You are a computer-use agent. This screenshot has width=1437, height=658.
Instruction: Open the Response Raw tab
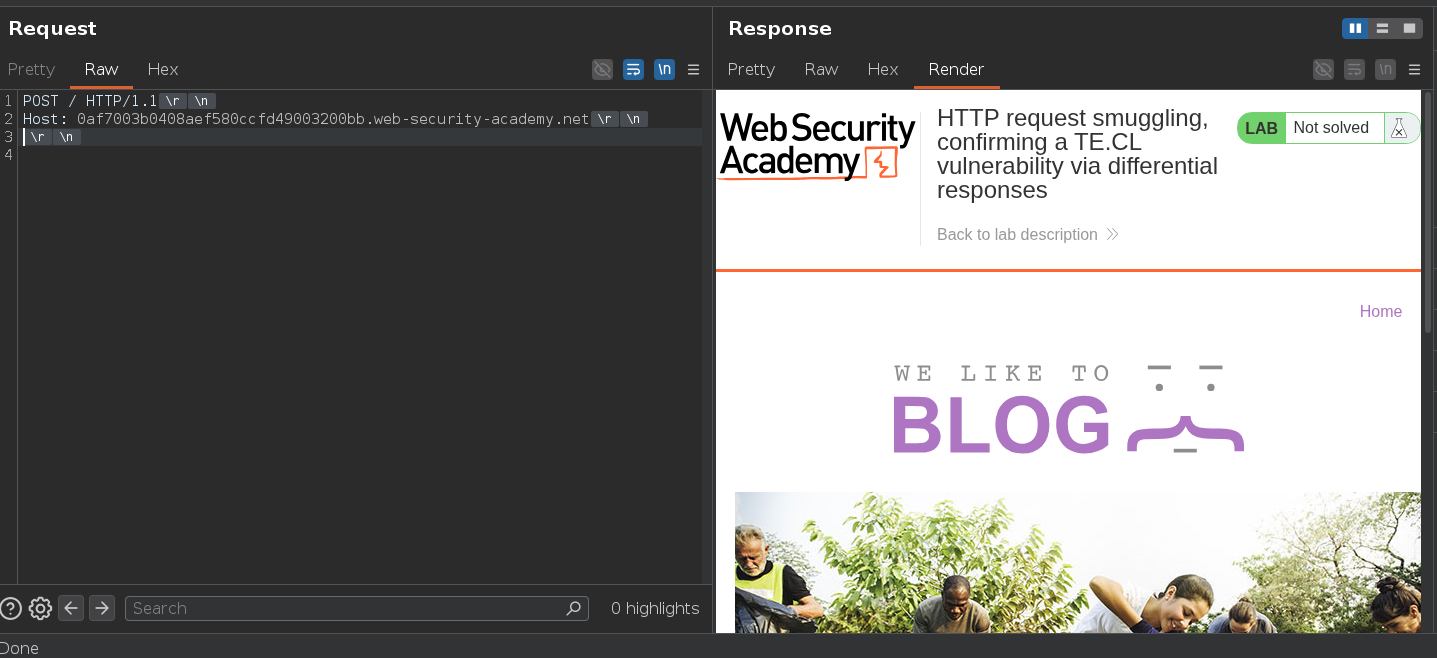coord(821,69)
